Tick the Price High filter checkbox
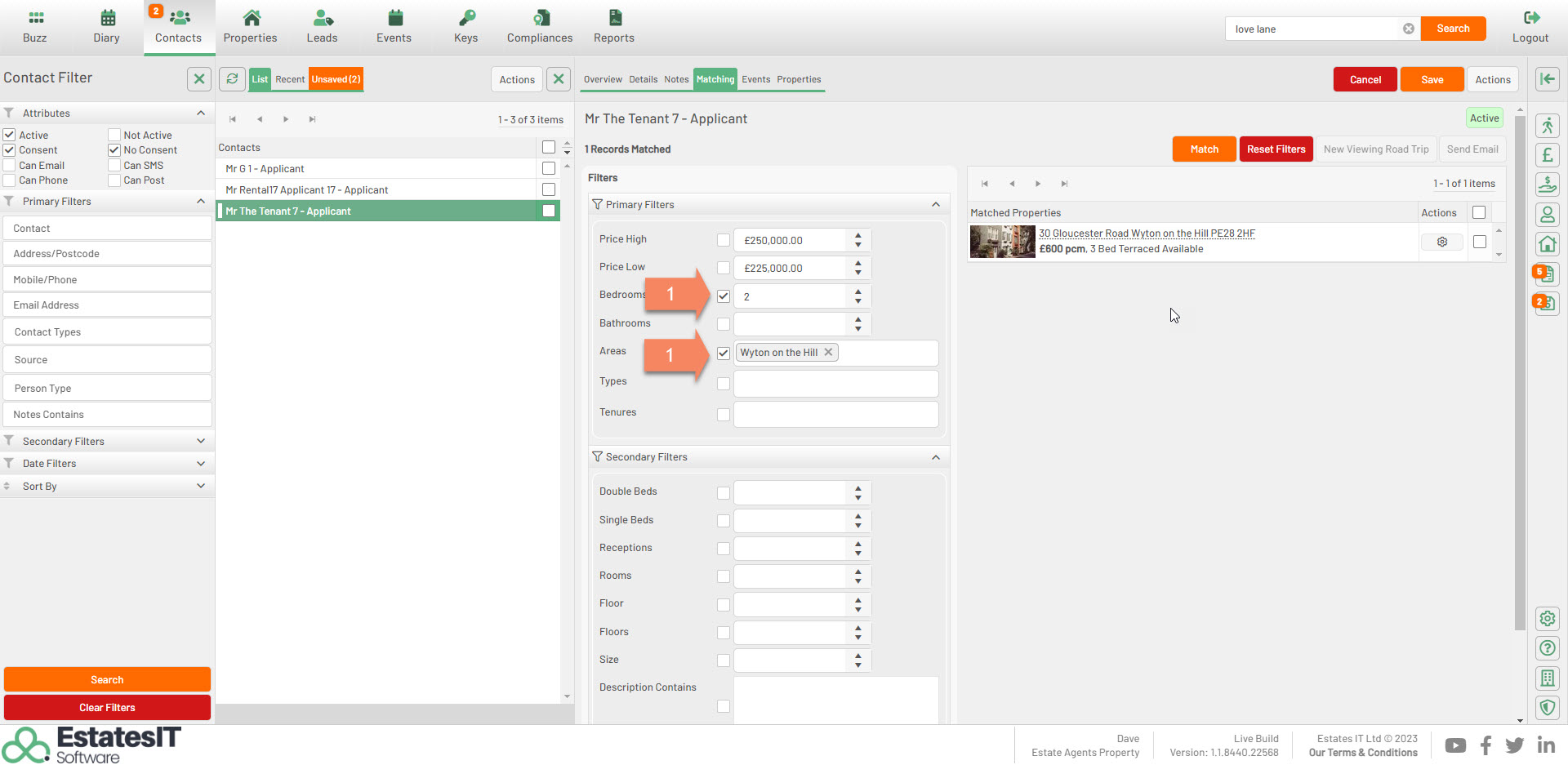 [724, 240]
